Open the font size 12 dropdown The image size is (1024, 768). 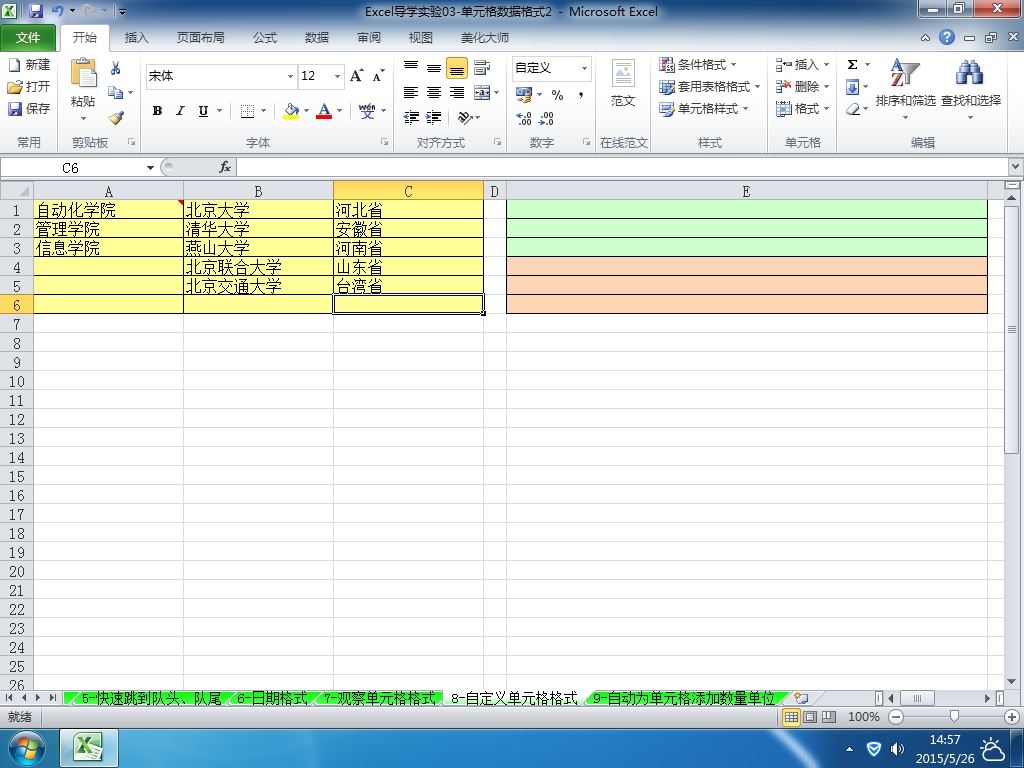(337, 76)
